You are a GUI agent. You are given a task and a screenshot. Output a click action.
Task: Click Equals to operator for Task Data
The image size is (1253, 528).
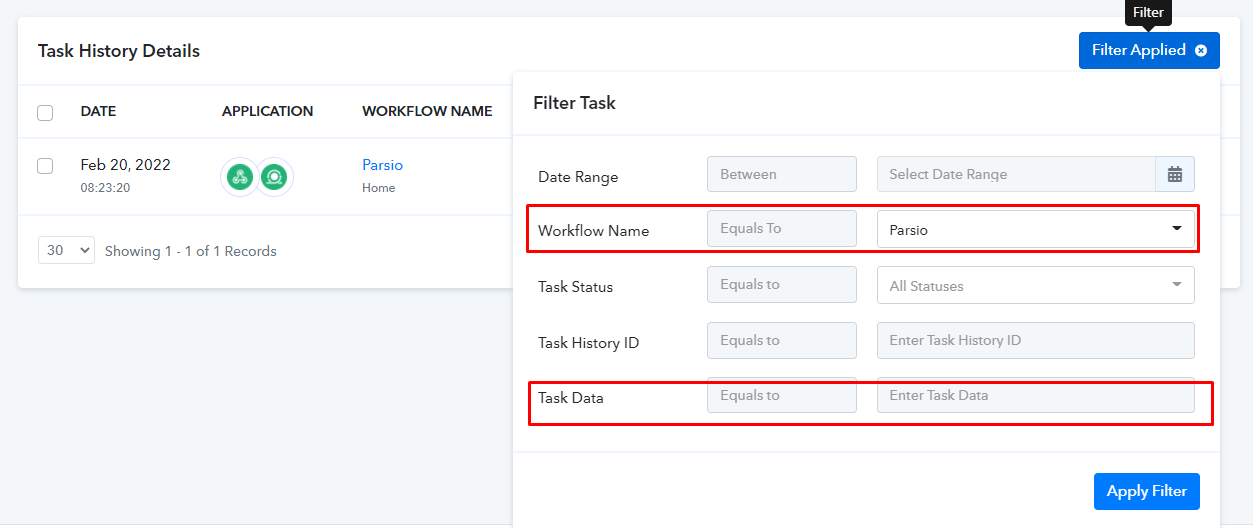click(782, 395)
